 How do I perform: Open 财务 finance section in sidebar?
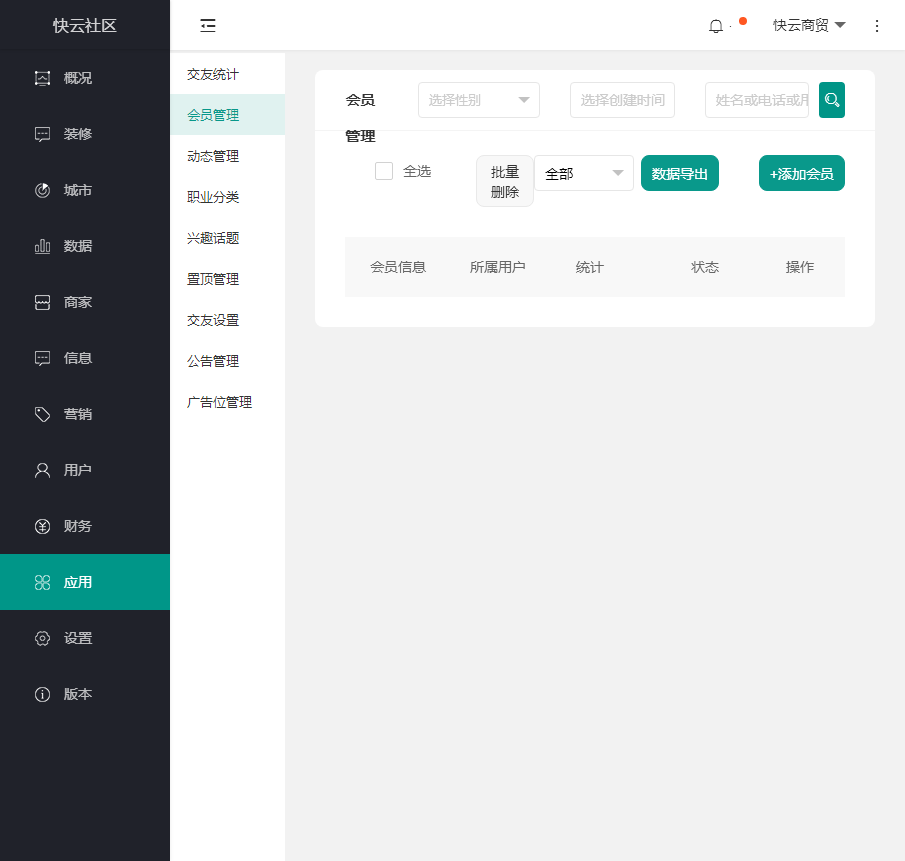(78, 526)
